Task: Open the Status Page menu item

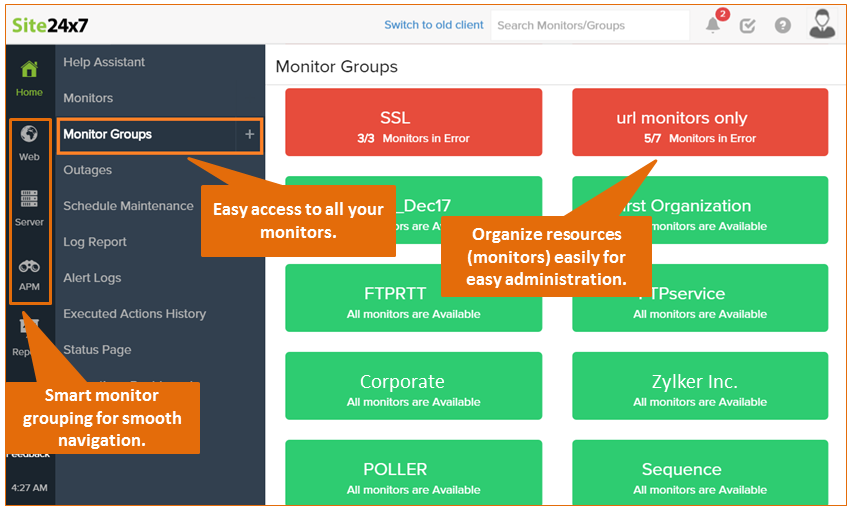Action: click(97, 350)
